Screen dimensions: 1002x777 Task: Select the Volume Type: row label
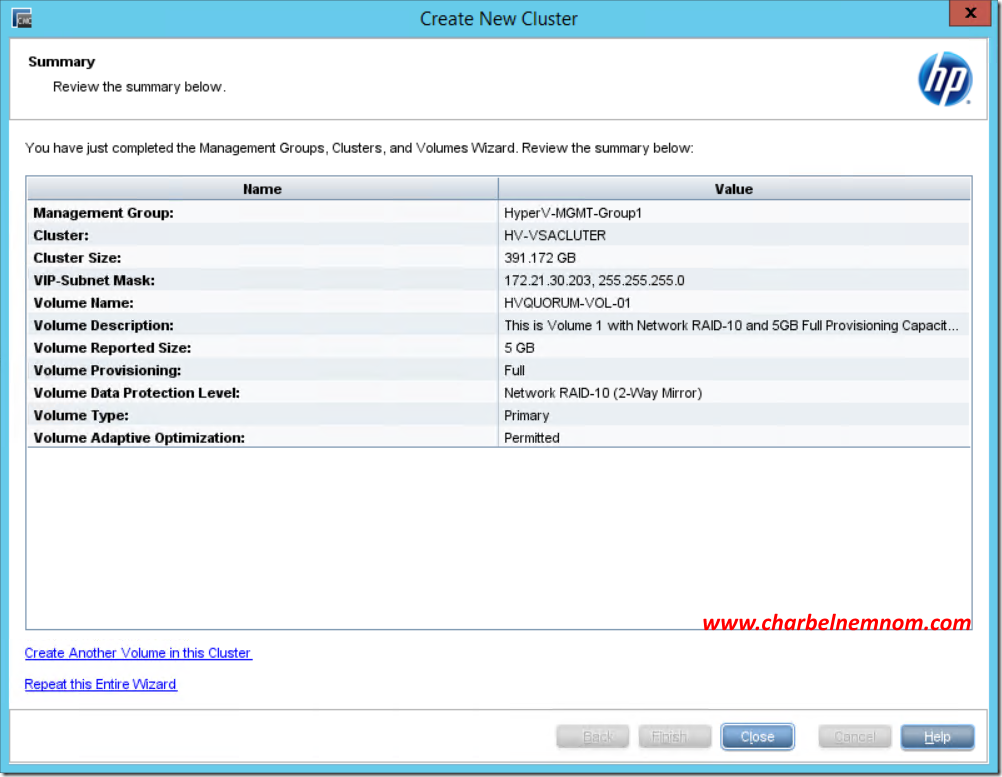81,415
